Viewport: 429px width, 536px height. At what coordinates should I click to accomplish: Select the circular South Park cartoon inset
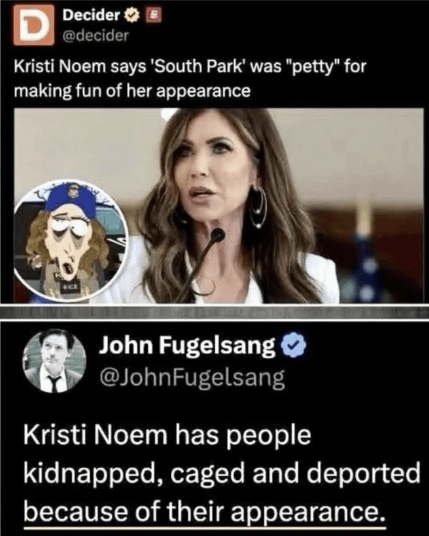71,240
